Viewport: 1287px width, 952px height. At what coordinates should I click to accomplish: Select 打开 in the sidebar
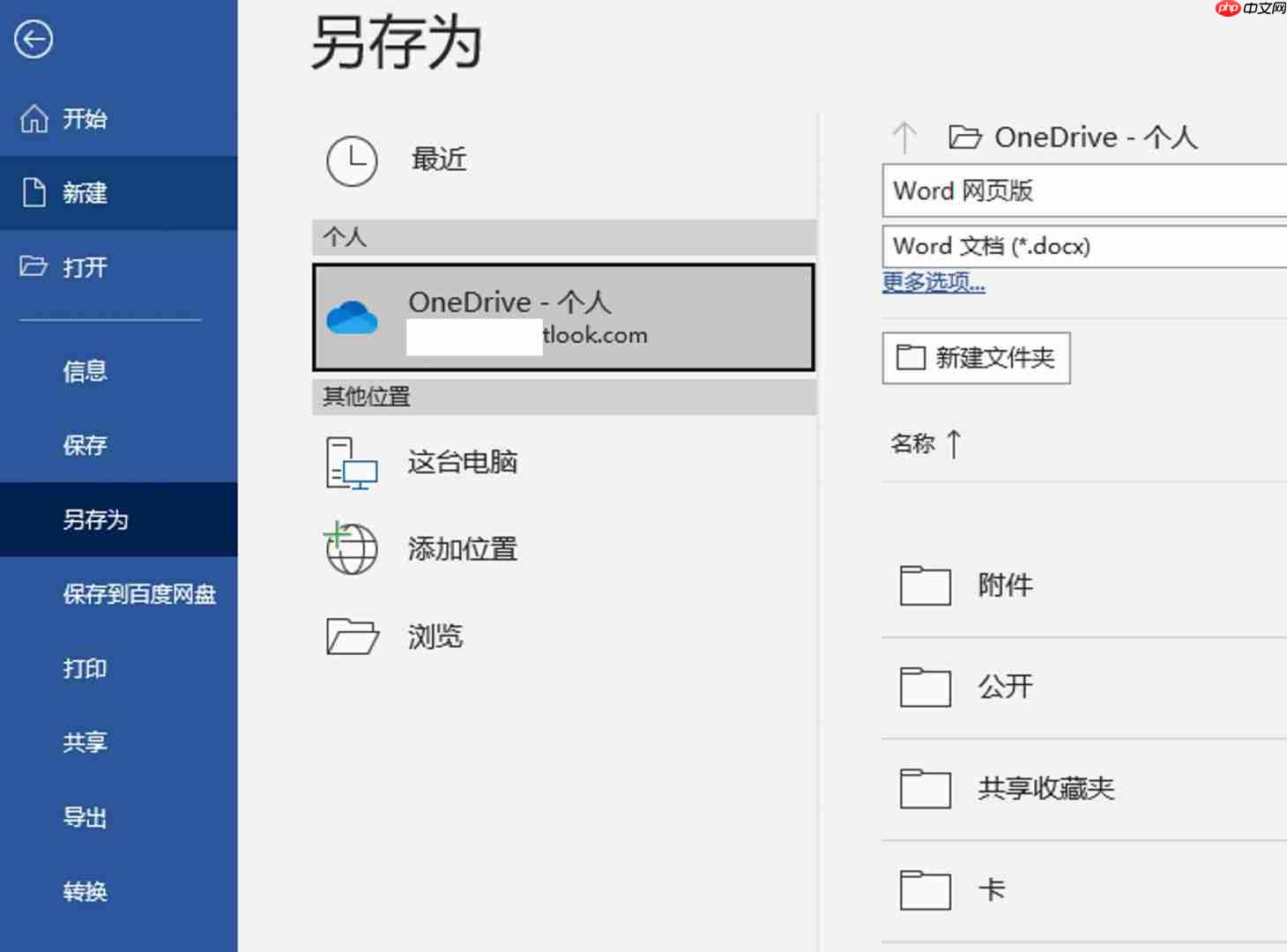click(119, 266)
